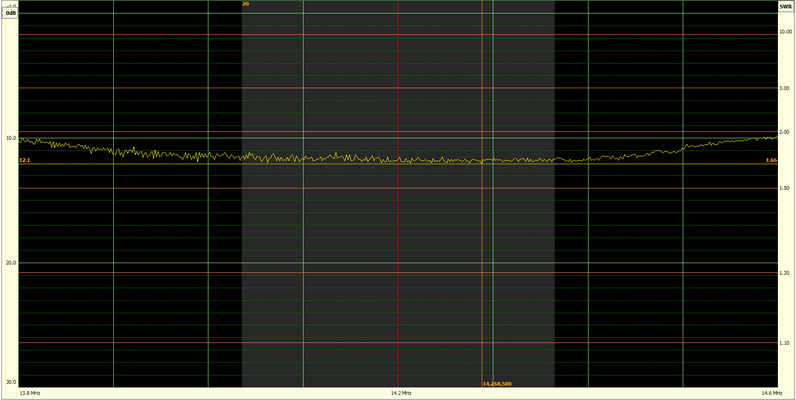The width and height of the screenshot is (796, 400).
Task: Click the 2.00 SWR axis label
Action: [785, 132]
